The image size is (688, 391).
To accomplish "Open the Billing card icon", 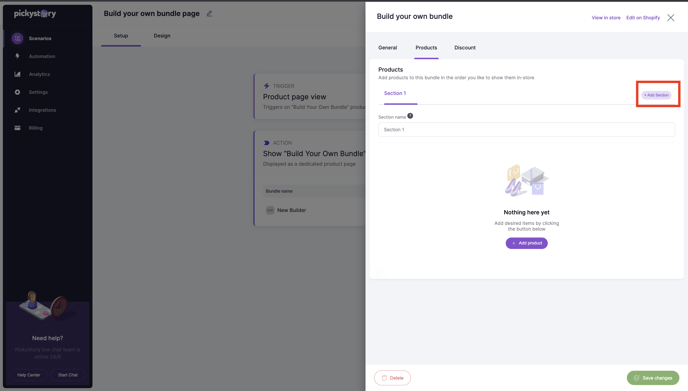I will click(18, 128).
